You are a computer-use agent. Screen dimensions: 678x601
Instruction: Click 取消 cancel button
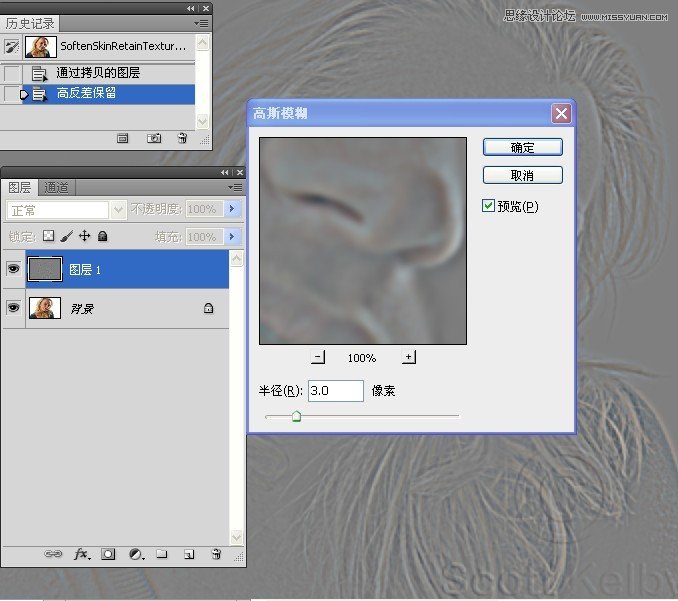pos(522,175)
